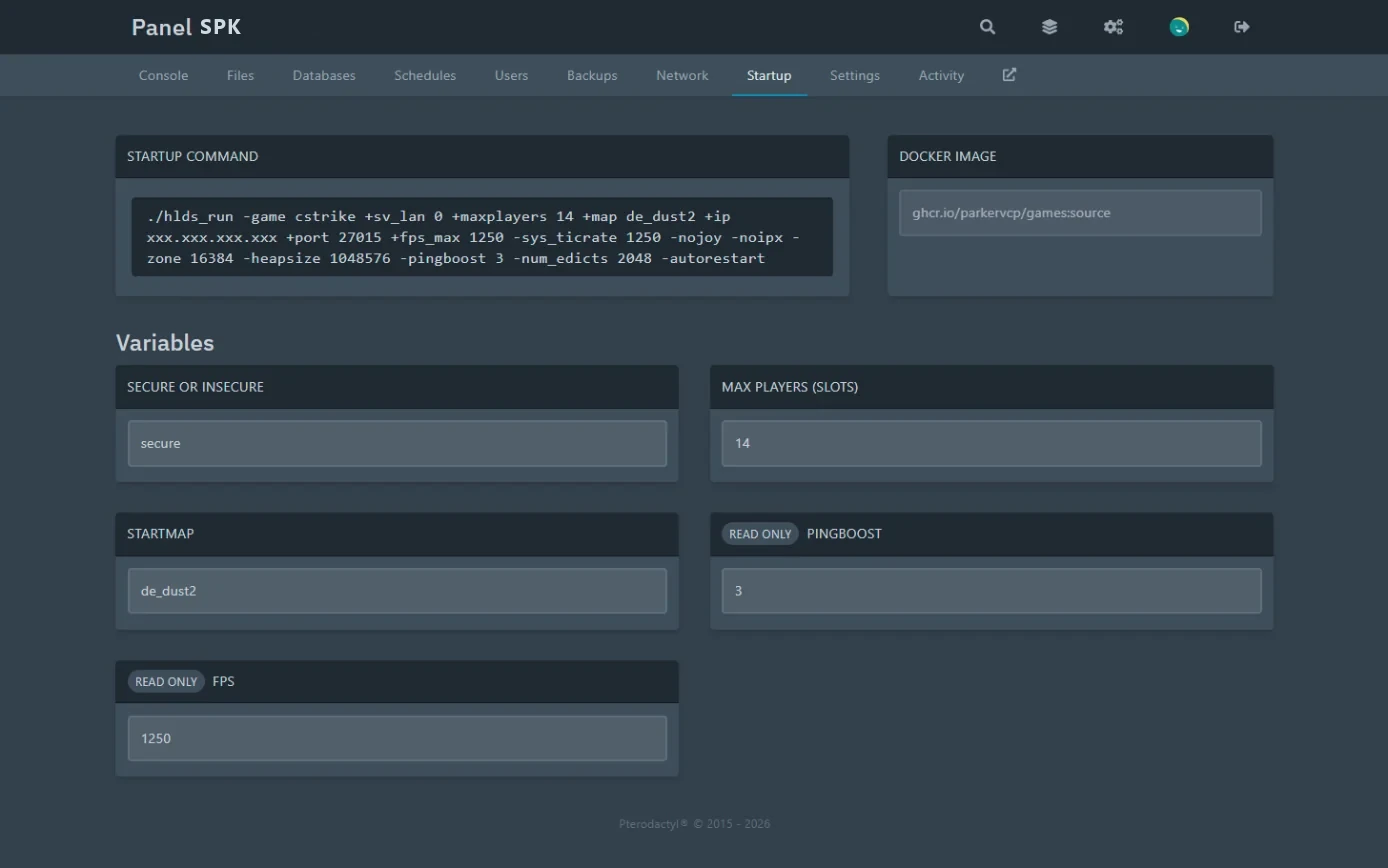Switch to the Databases tab
The height and width of the screenshot is (868, 1388).
[x=324, y=75]
